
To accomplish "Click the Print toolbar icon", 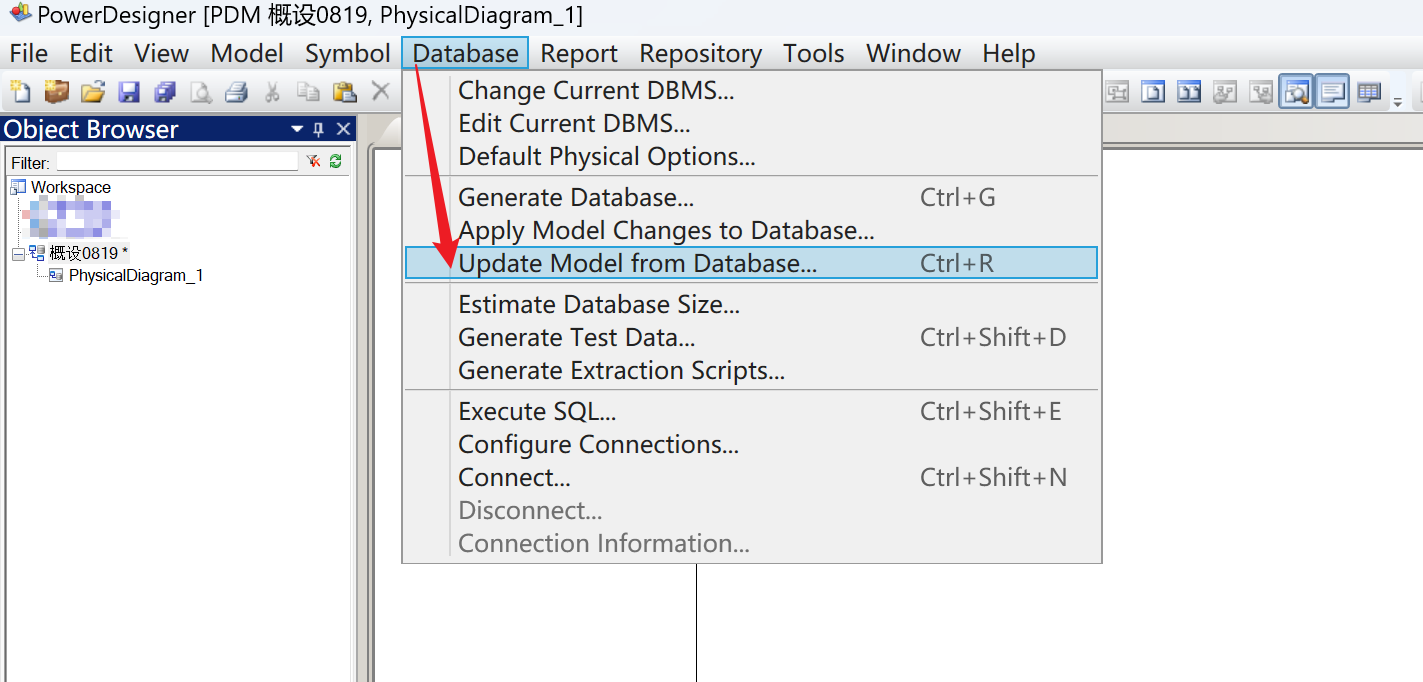I will pyautogui.click(x=236, y=93).
